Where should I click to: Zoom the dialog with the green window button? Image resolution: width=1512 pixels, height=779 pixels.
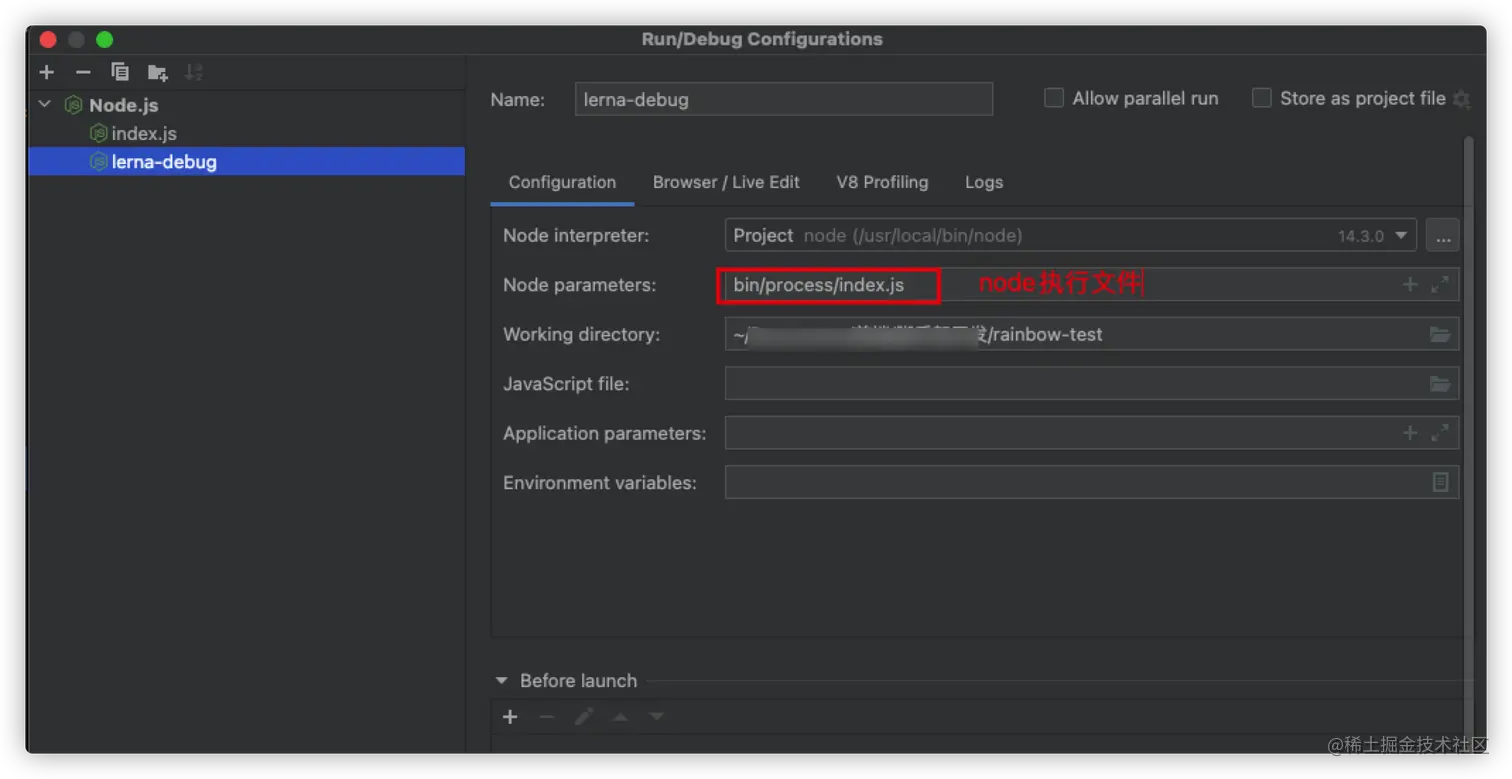point(104,40)
